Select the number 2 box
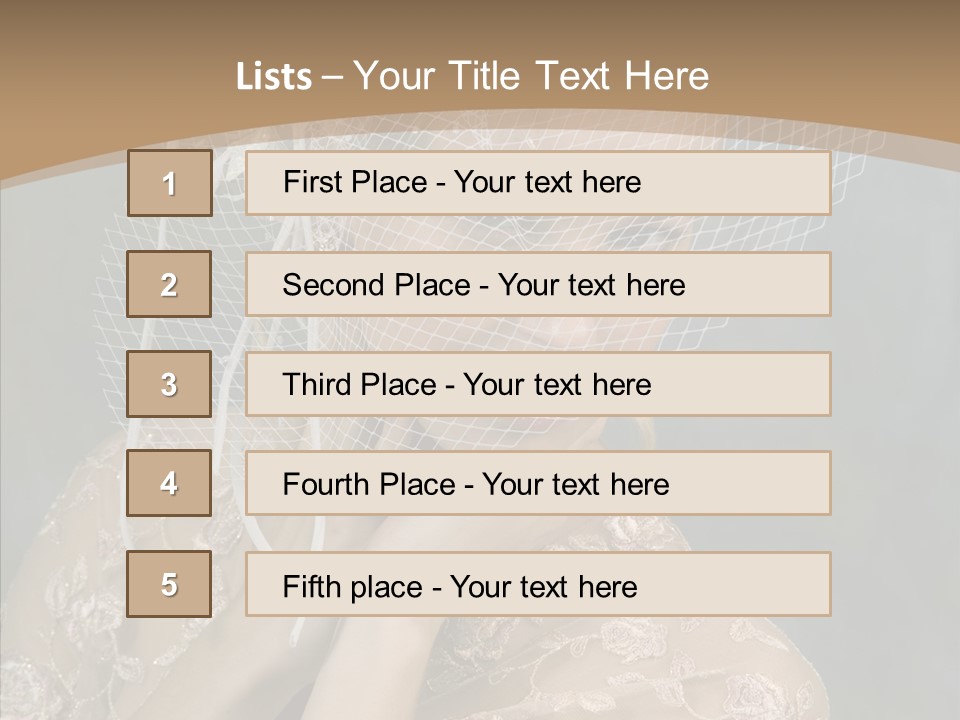This screenshot has width=960, height=720. (x=169, y=284)
